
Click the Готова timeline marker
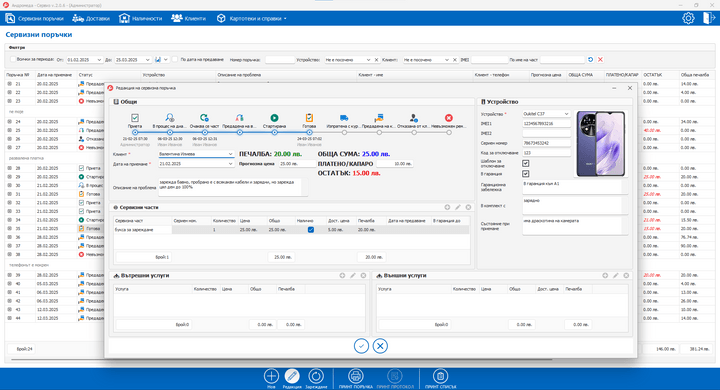click(309, 132)
